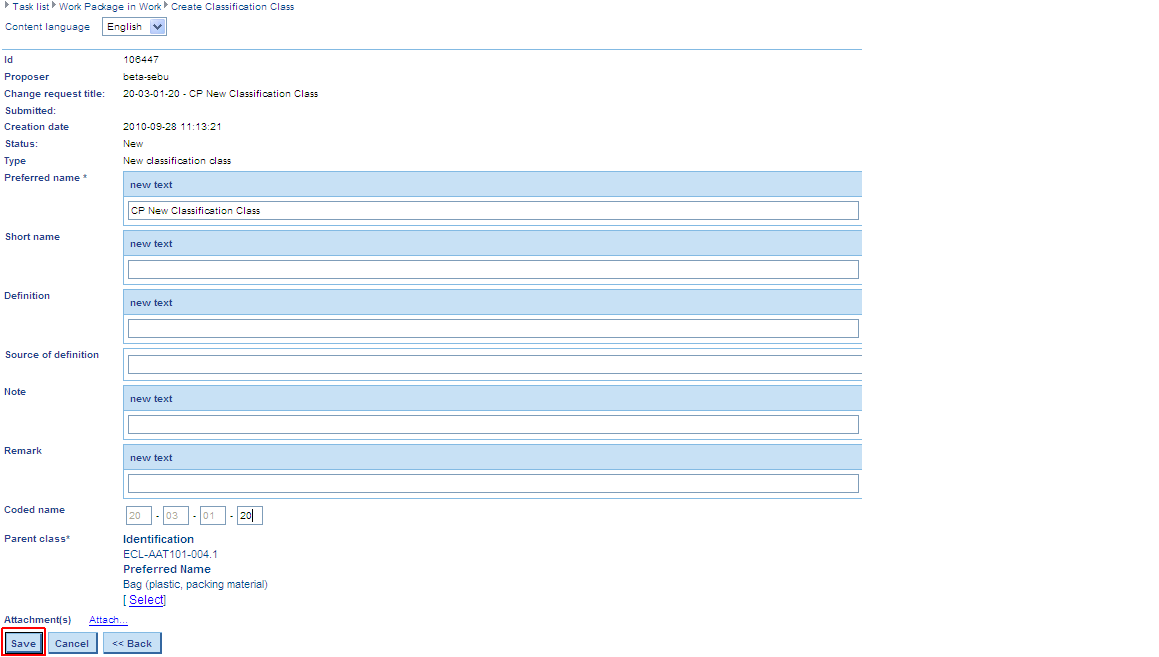The height and width of the screenshot is (657, 1159).
Task: Click the third Coded name box containing 01
Action: [x=212, y=516]
